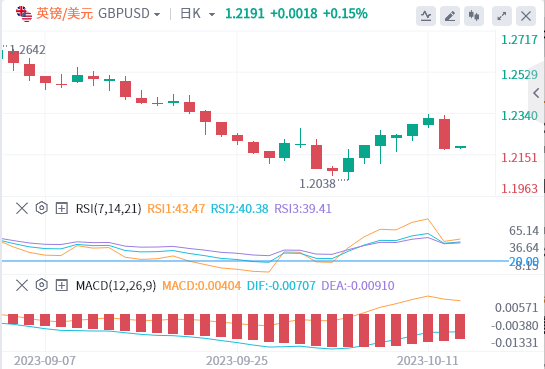Click the -0.01331 MACD axis label
This screenshot has height=369, width=545.
point(515,343)
